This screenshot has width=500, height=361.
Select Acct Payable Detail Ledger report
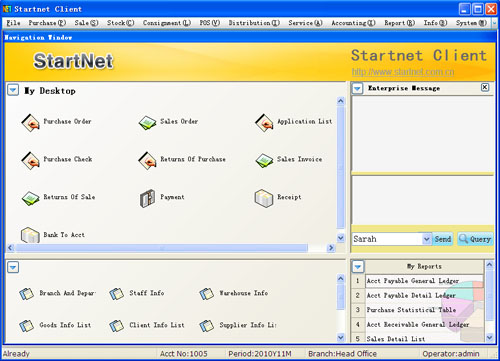click(x=424, y=295)
